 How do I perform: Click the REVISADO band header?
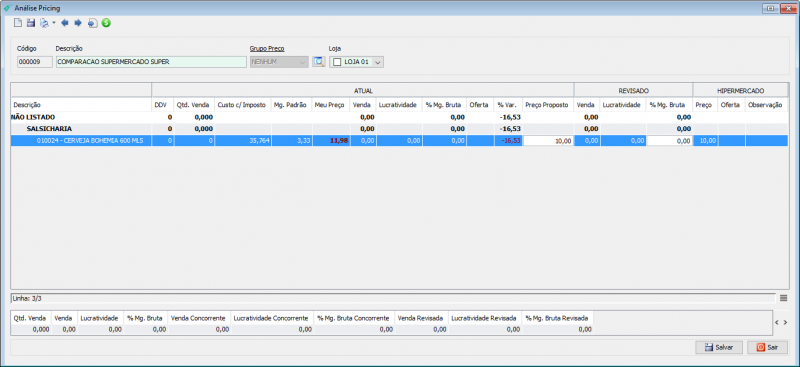(633, 90)
